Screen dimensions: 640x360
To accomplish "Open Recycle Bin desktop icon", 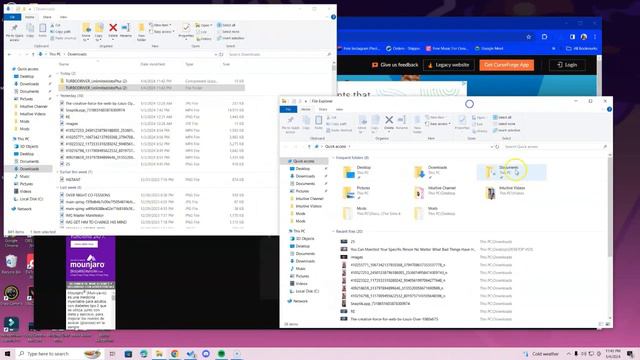I will (x=11, y=263).
